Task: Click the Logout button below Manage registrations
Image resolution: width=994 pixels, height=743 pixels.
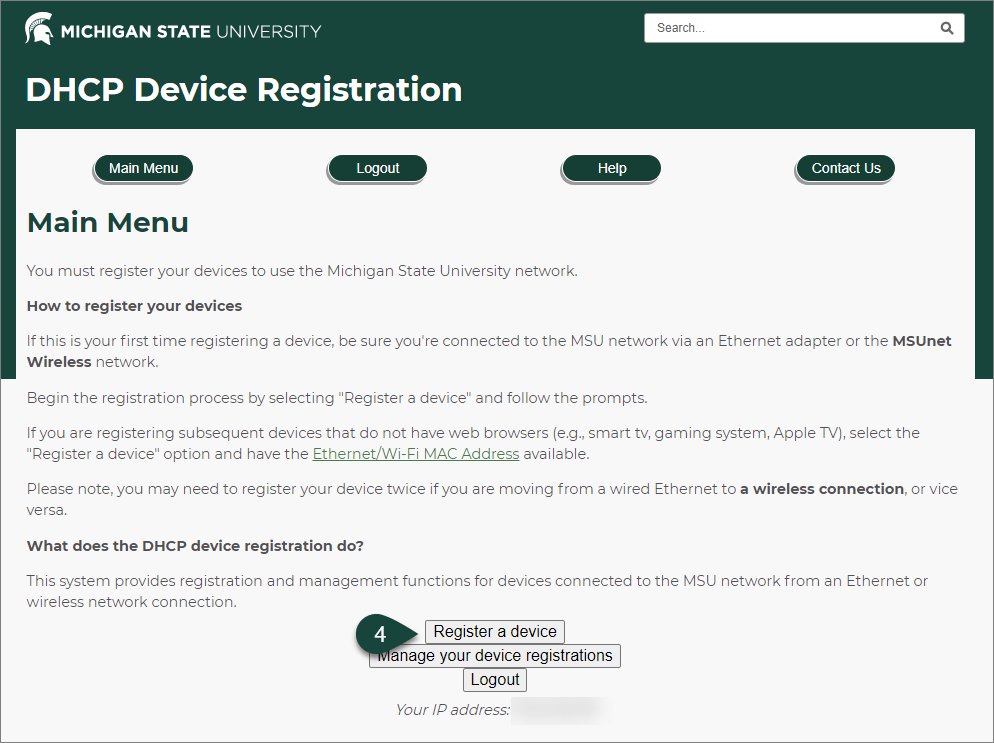Action: click(x=495, y=680)
